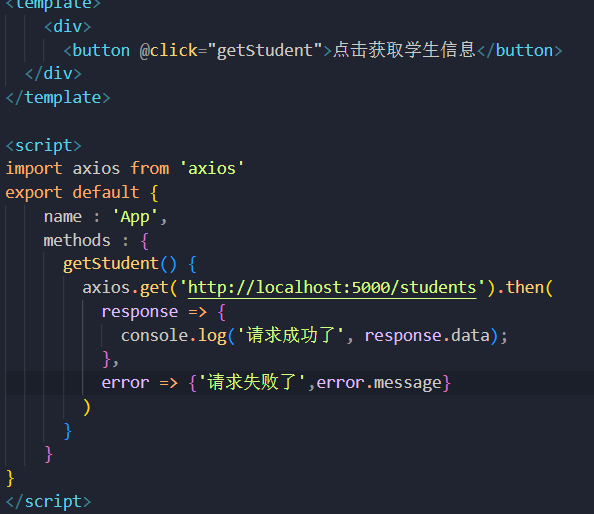The width and height of the screenshot is (594, 514).
Task: Click the methods property key
Action: coord(77,241)
